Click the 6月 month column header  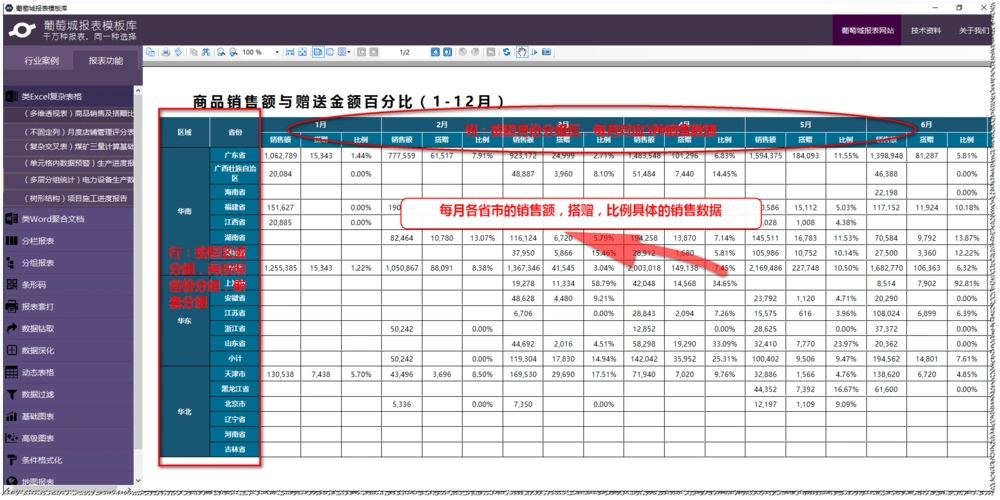click(927, 124)
